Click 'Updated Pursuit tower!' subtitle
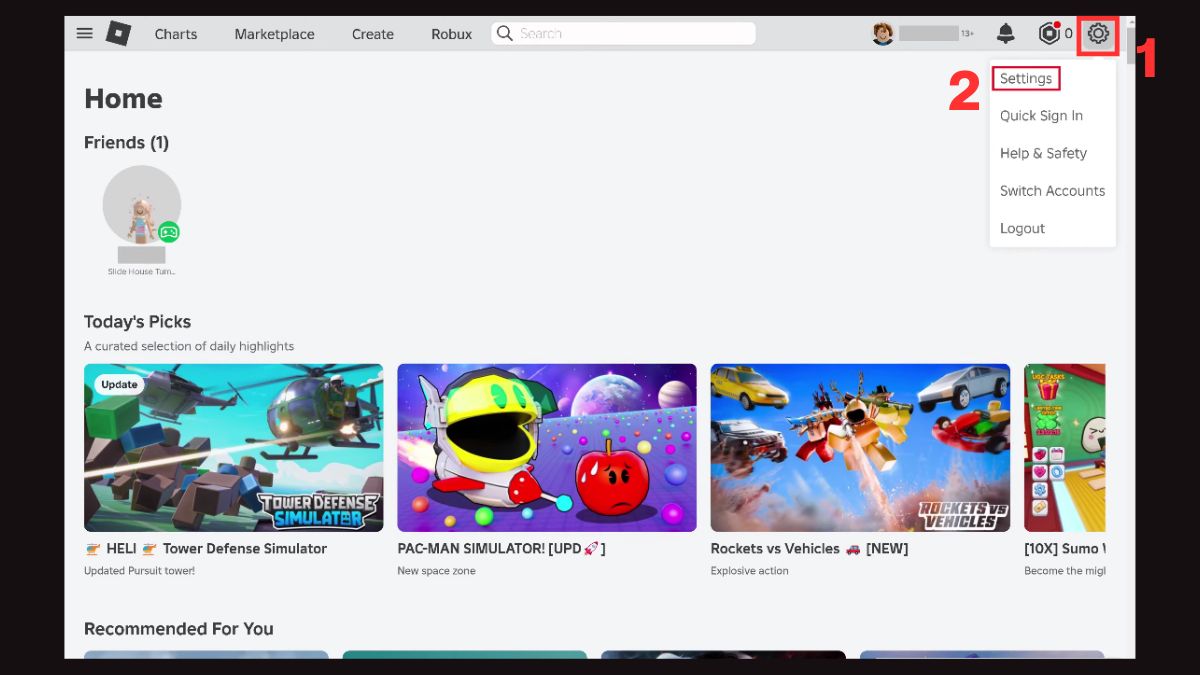Viewport: 1200px width, 675px height. tap(139, 571)
